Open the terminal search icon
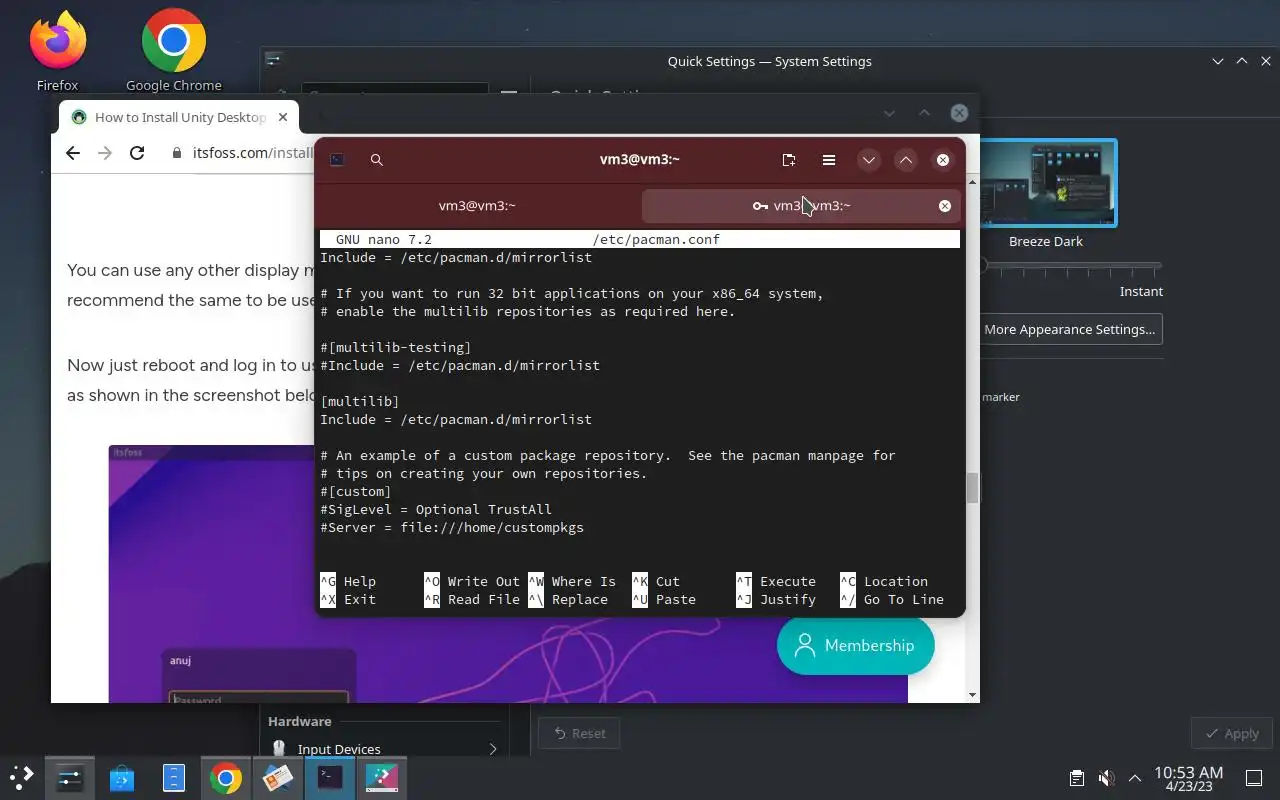This screenshot has width=1280, height=800. (376, 160)
